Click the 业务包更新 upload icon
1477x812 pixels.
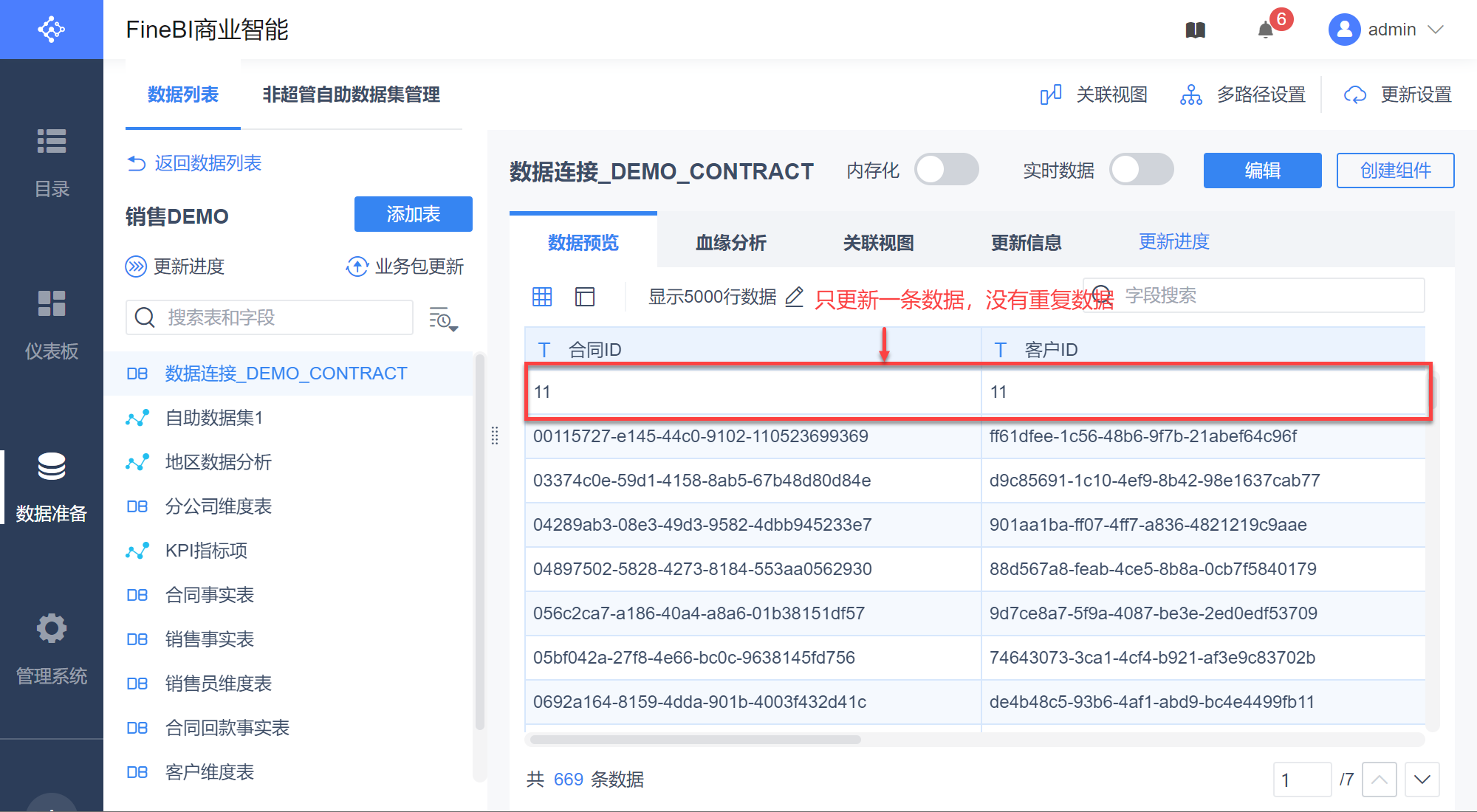pos(357,266)
